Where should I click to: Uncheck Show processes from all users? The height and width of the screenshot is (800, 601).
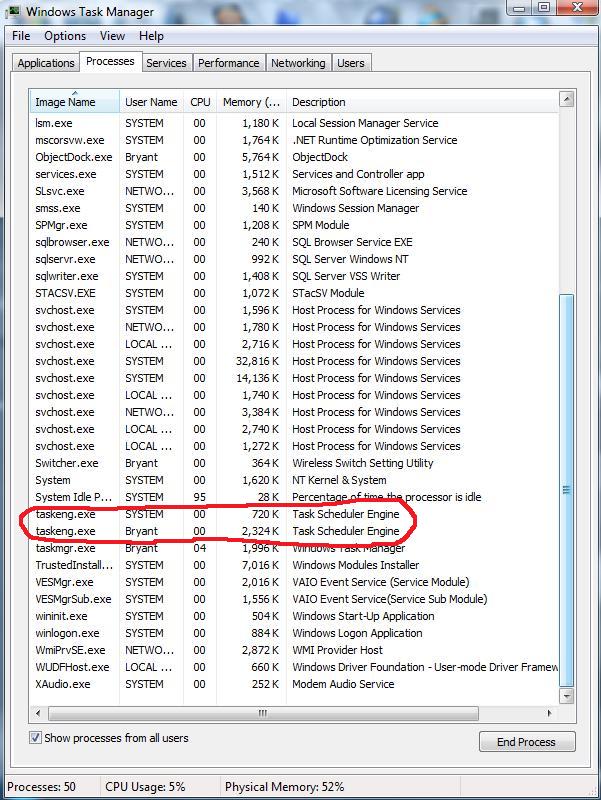[35, 738]
